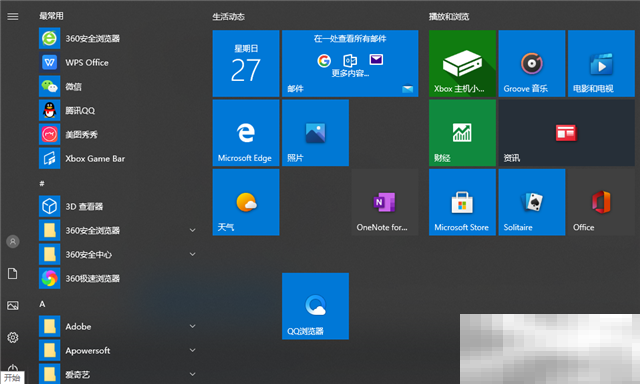Viewport: 640px width, 384px height.
Task: Open the QQ浏览器 tile
Action: (316, 306)
